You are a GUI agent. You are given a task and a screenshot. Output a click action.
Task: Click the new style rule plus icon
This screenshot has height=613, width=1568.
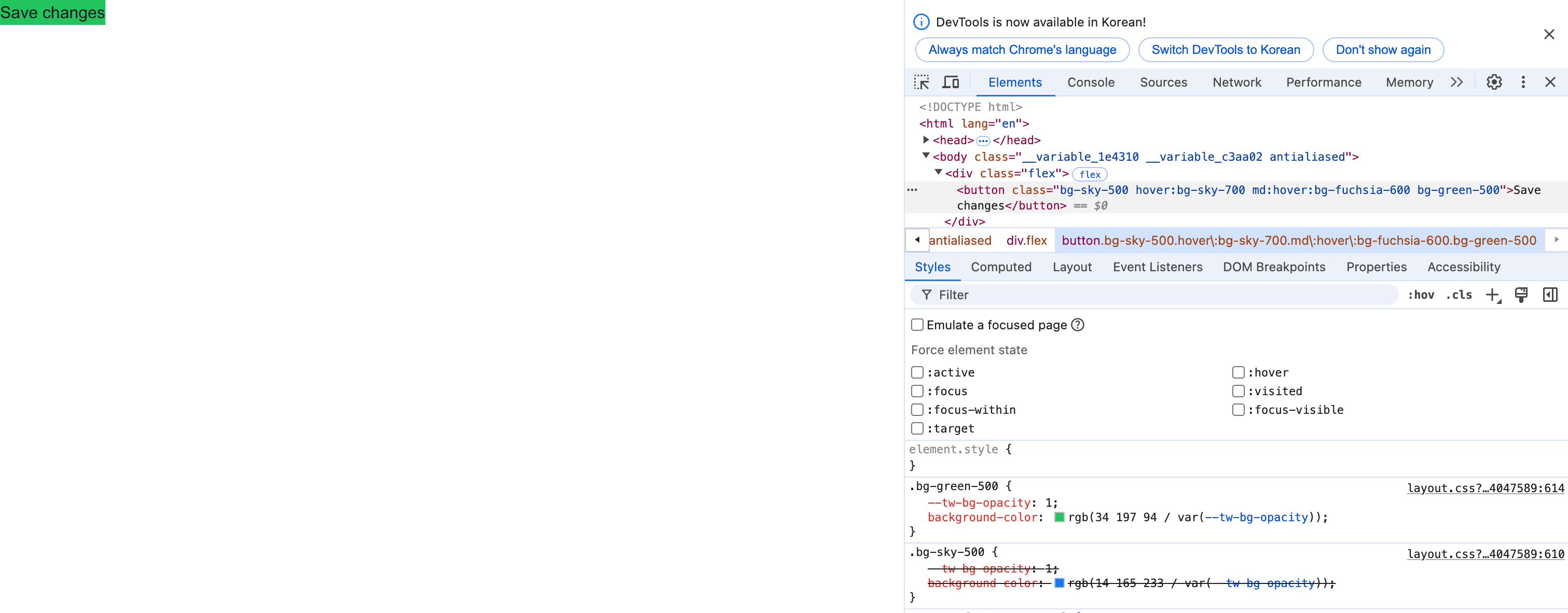click(1493, 295)
